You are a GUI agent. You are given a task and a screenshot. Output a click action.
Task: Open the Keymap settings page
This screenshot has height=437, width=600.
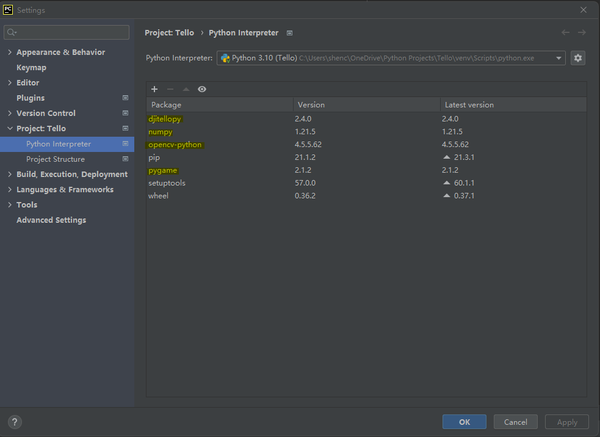point(31,67)
